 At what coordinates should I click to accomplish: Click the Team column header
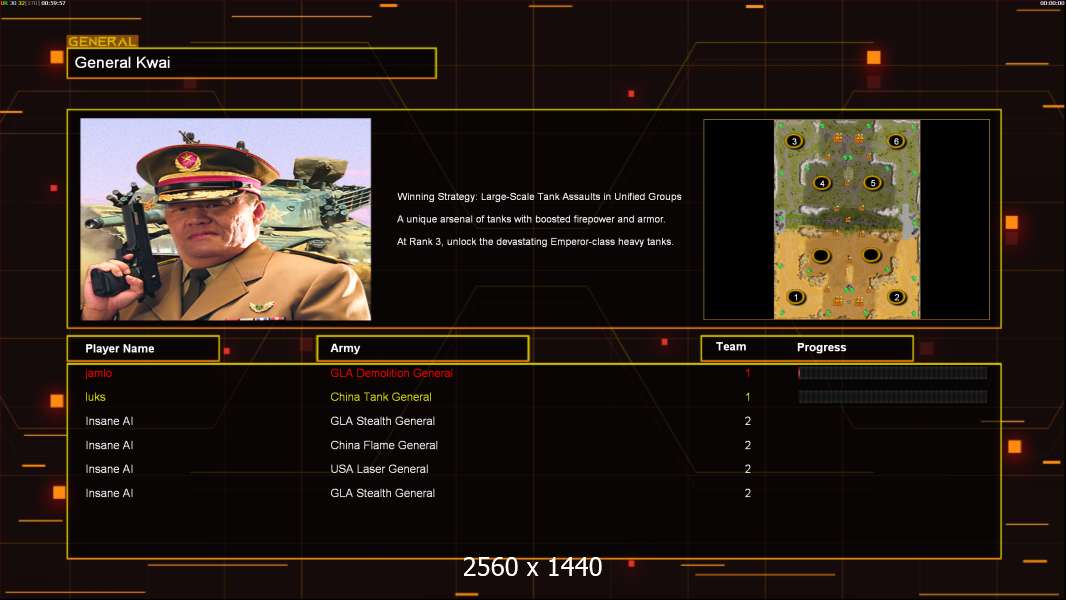pos(731,347)
